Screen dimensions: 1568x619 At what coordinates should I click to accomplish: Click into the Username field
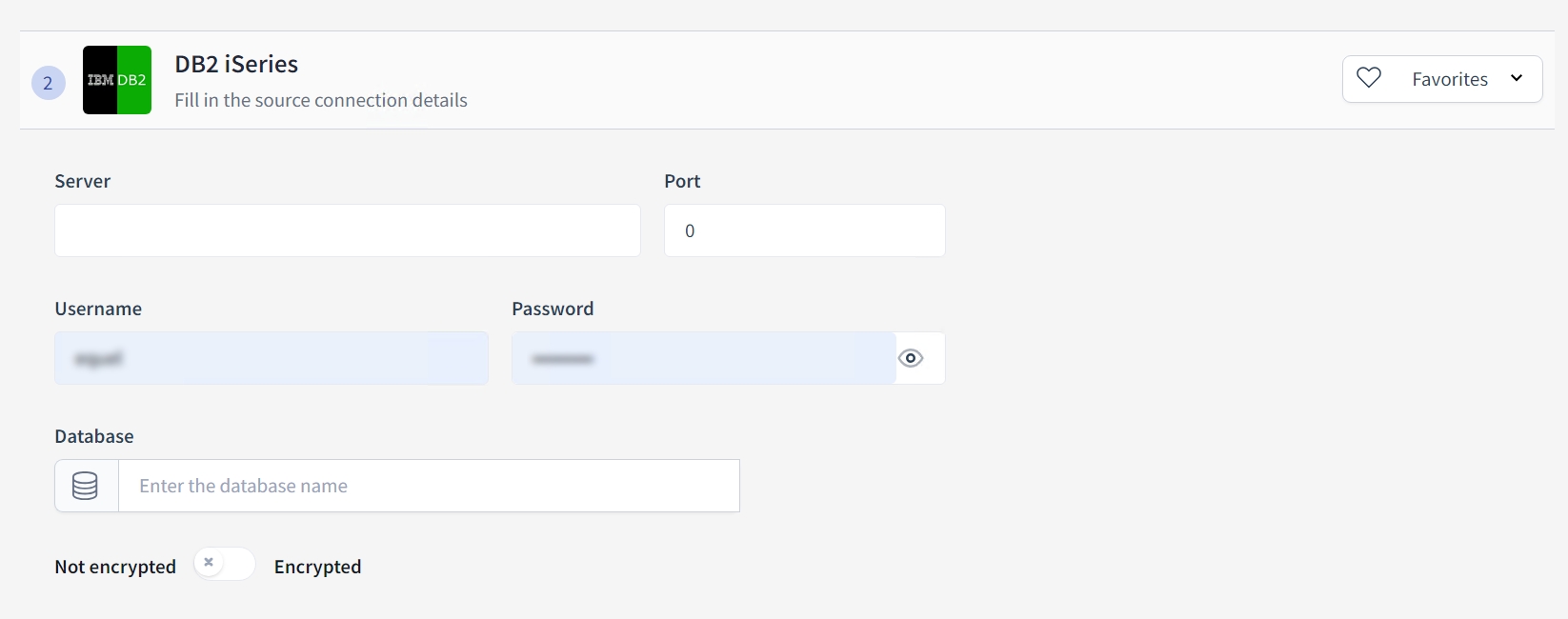coord(271,358)
